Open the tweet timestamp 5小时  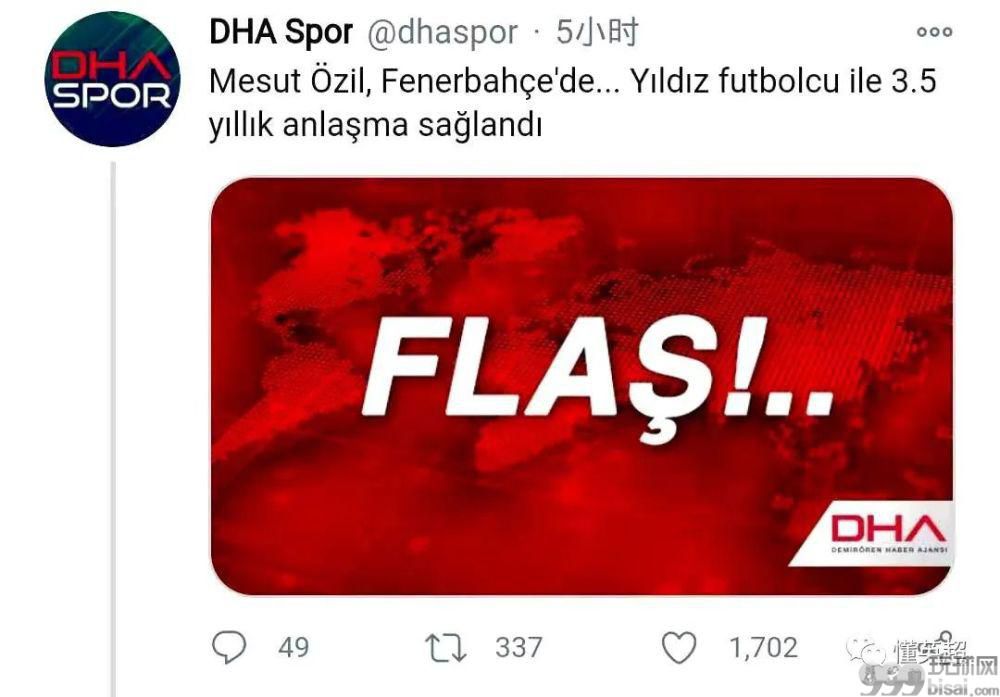point(596,32)
